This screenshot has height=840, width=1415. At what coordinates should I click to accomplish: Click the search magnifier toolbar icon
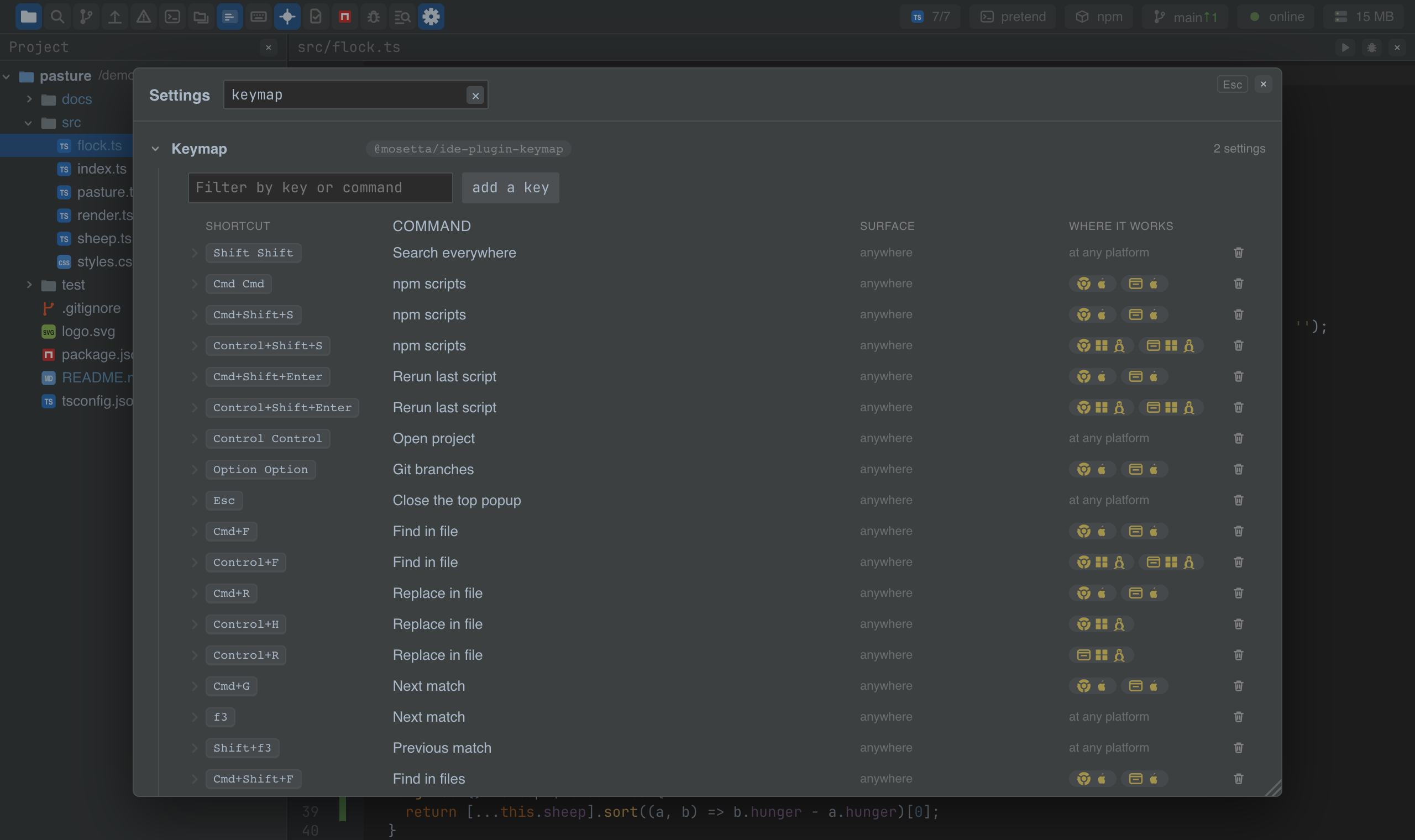pyautogui.click(x=57, y=17)
